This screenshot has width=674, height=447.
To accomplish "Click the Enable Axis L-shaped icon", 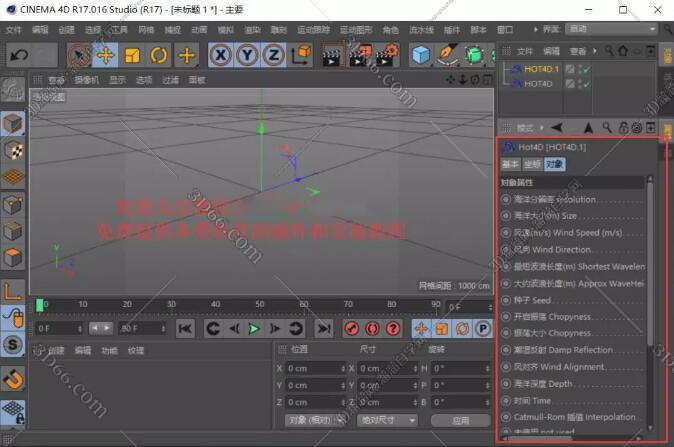I will [x=13, y=291].
